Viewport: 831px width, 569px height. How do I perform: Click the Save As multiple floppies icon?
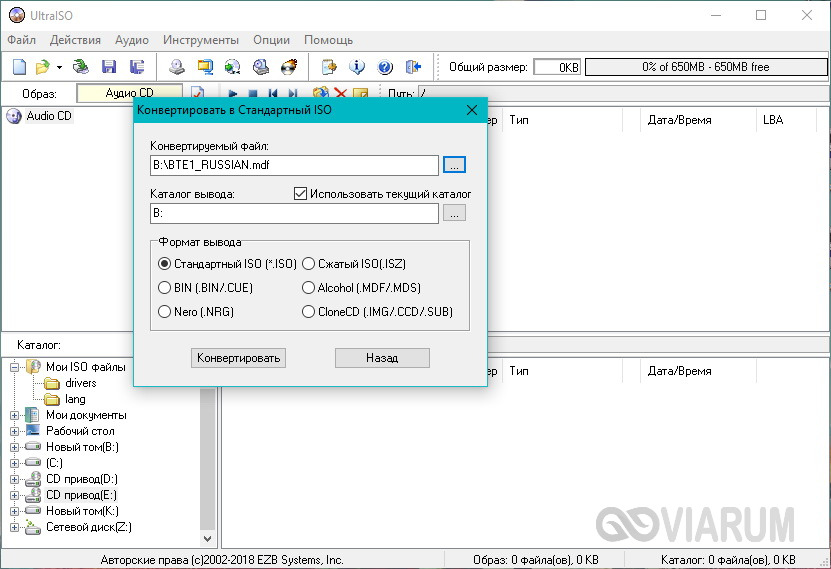[x=137, y=67]
